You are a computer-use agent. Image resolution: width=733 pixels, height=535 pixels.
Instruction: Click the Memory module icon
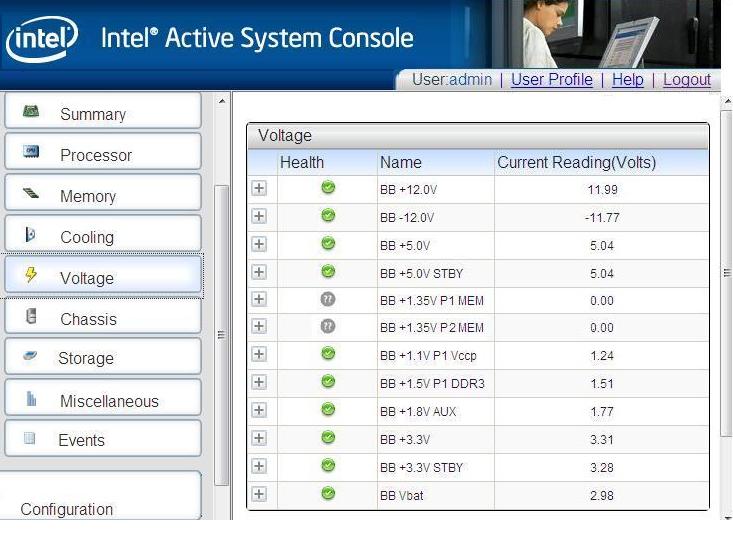pyautogui.click(x=31, y=192)
